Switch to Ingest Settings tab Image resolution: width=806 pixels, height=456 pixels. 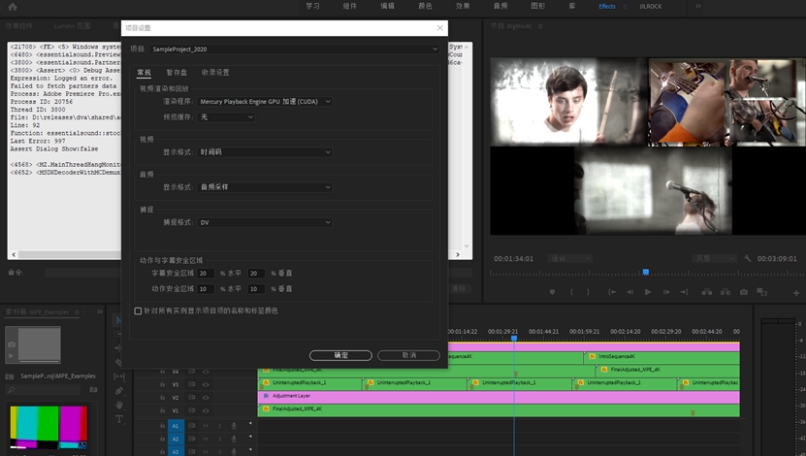coord(215,72)
